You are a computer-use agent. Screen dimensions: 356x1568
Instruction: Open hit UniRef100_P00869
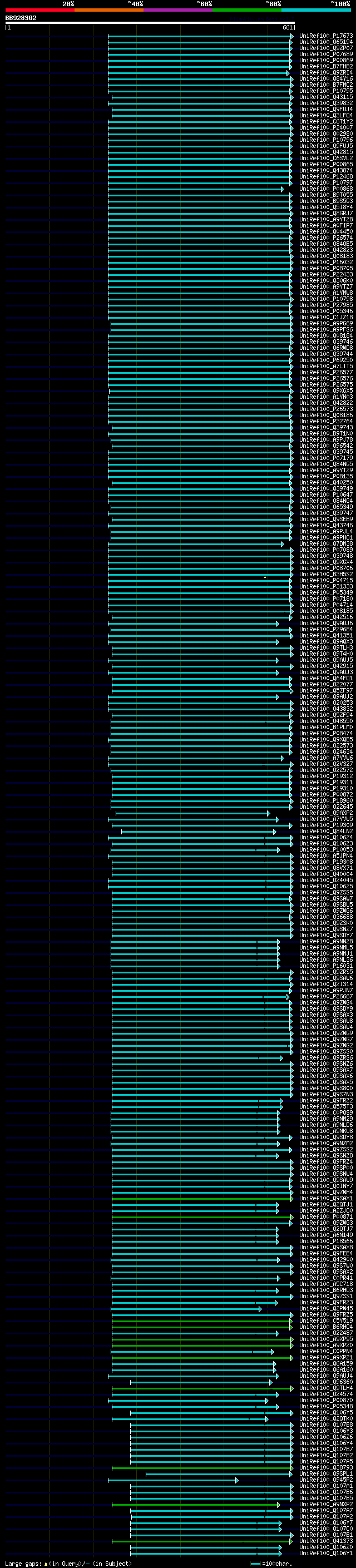point(326,60)
